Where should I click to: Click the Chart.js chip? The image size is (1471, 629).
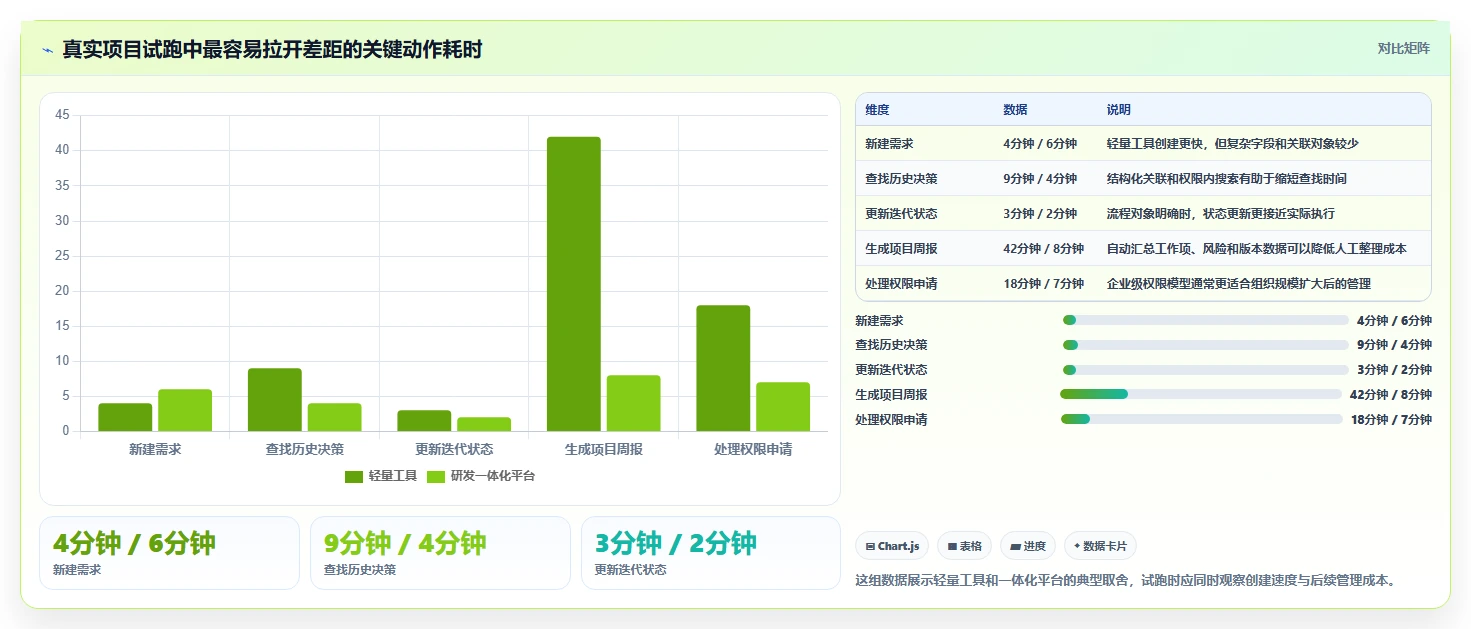[x=892, y=546]
